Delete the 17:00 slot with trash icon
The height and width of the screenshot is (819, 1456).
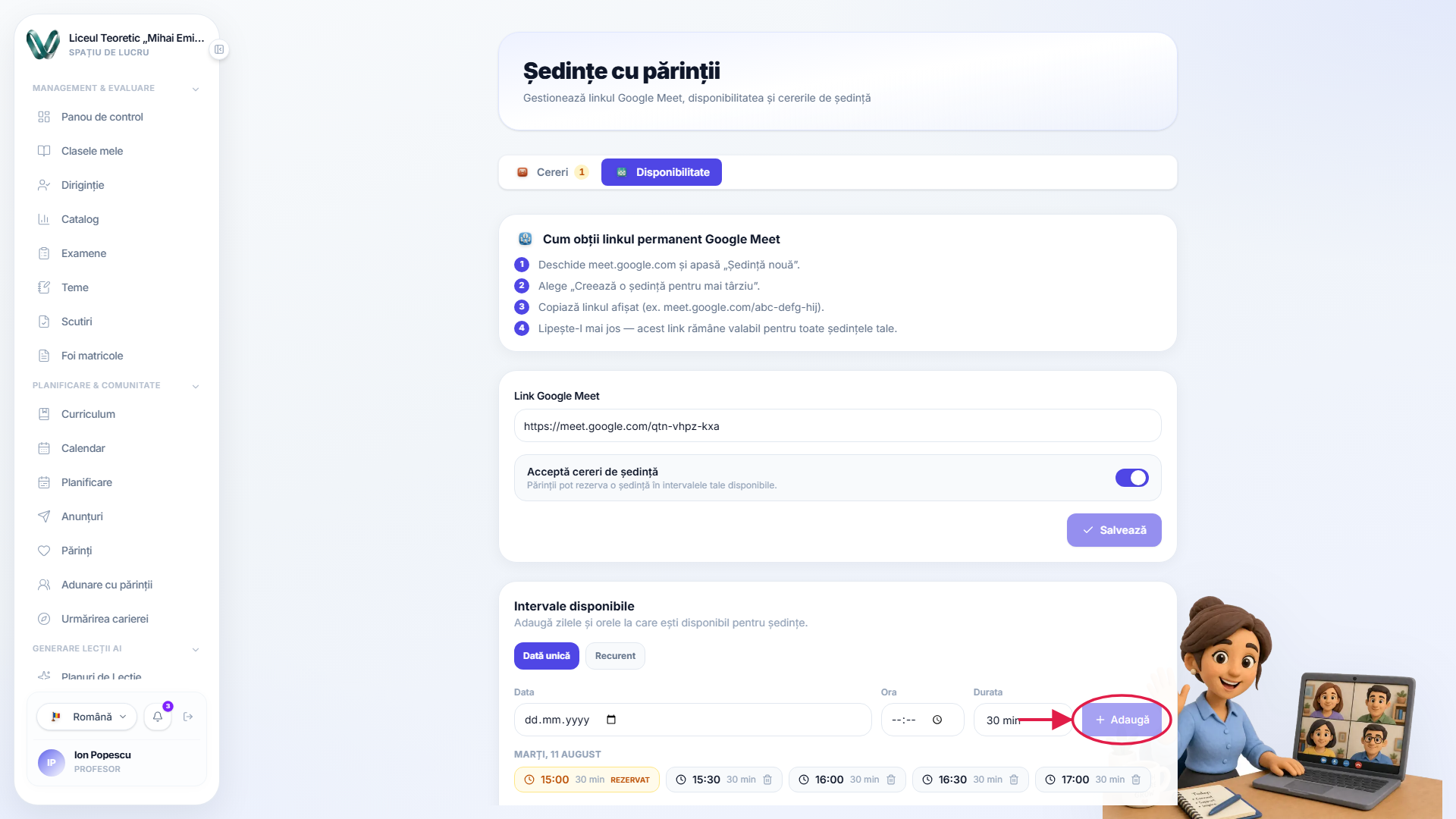[x=1136, y=780]
